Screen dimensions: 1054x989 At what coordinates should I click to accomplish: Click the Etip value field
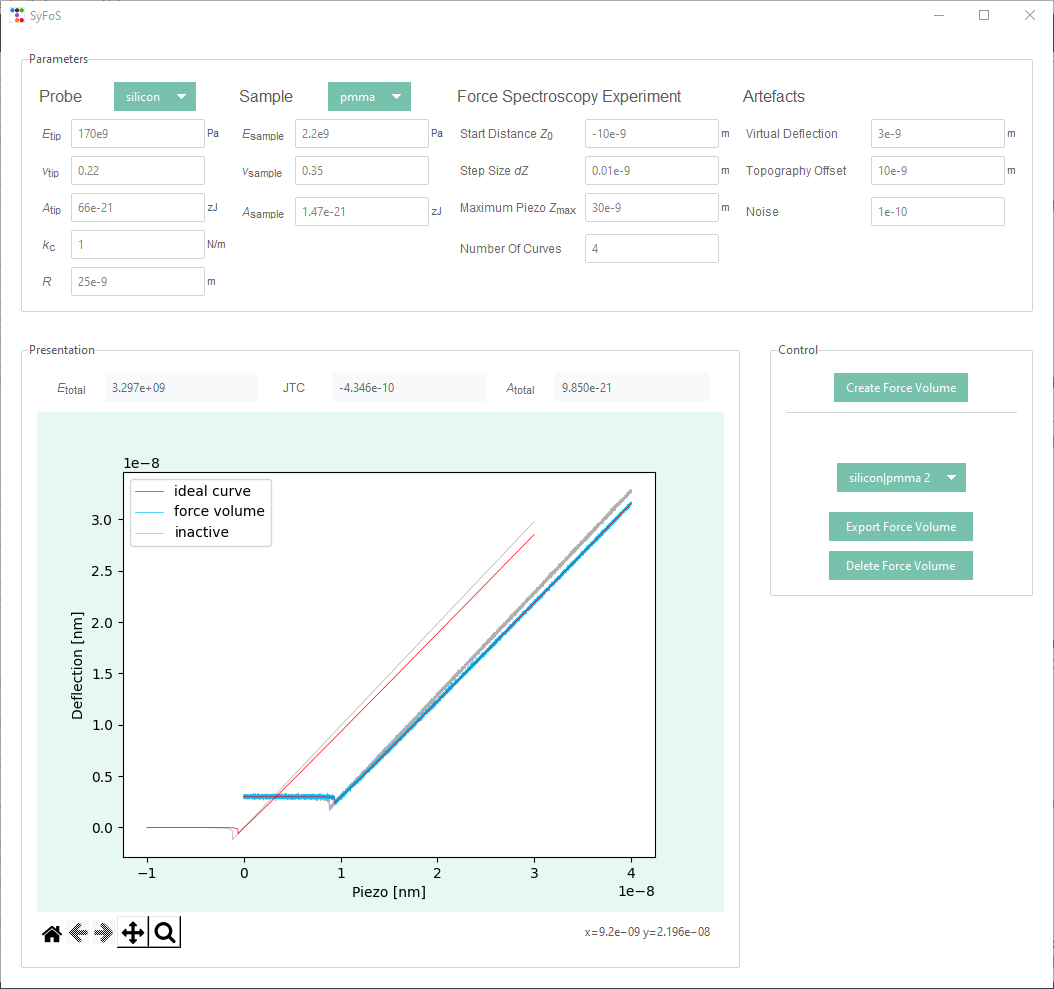[x=137, y=133]
